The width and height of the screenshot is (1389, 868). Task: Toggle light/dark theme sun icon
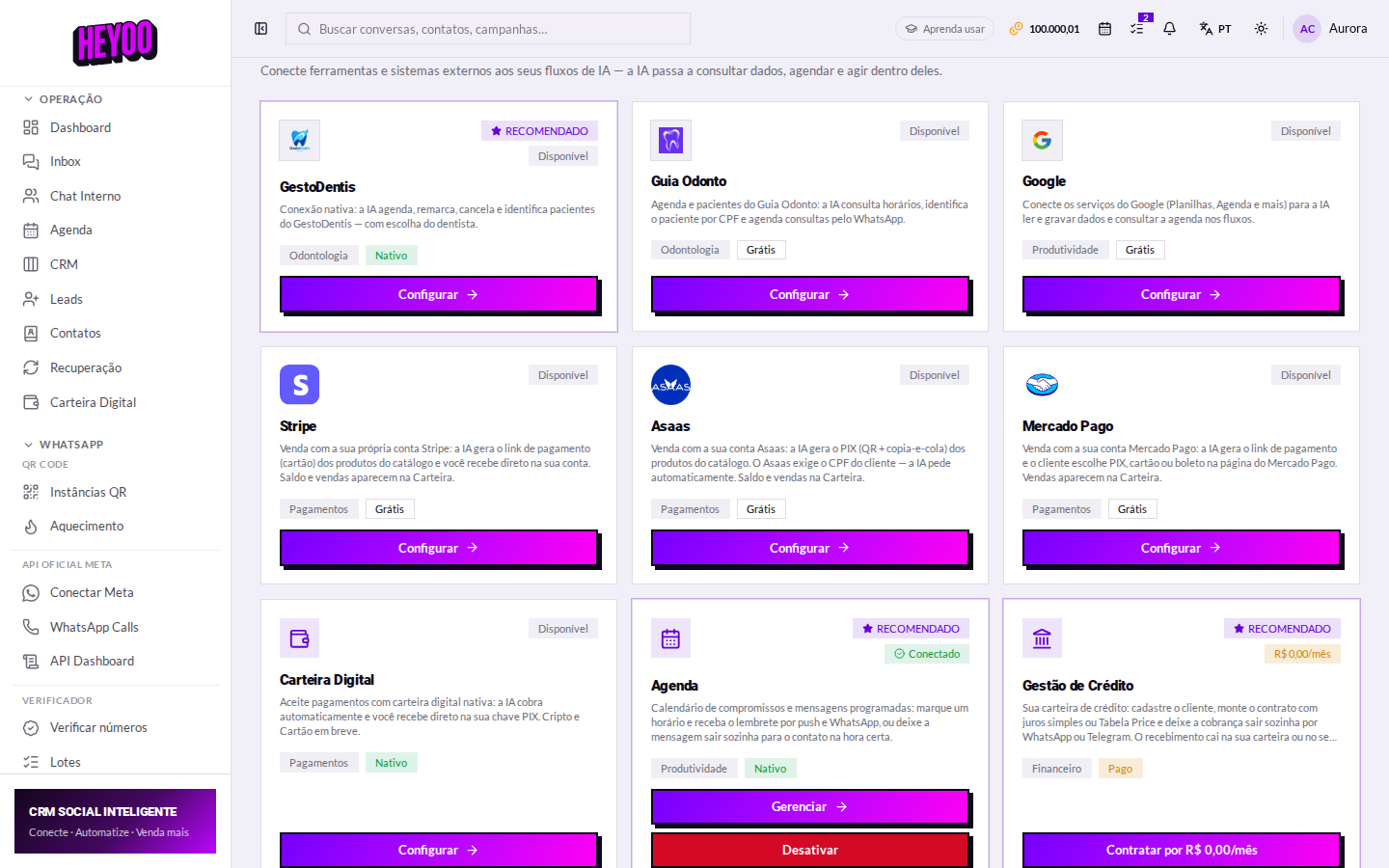point(1261,29)
